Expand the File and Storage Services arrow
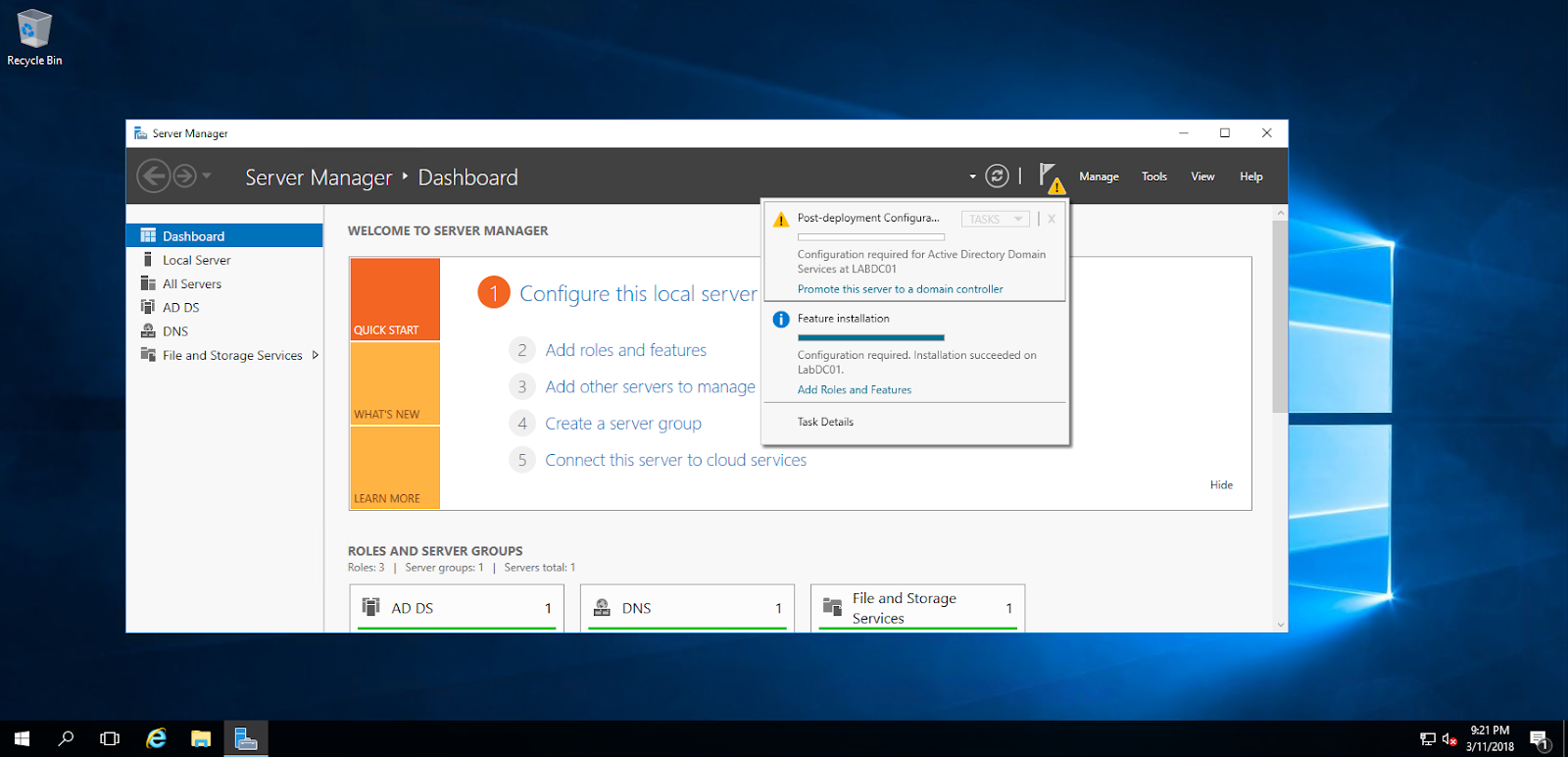This screenshot has height=757, width=1568. click(315, 355)
